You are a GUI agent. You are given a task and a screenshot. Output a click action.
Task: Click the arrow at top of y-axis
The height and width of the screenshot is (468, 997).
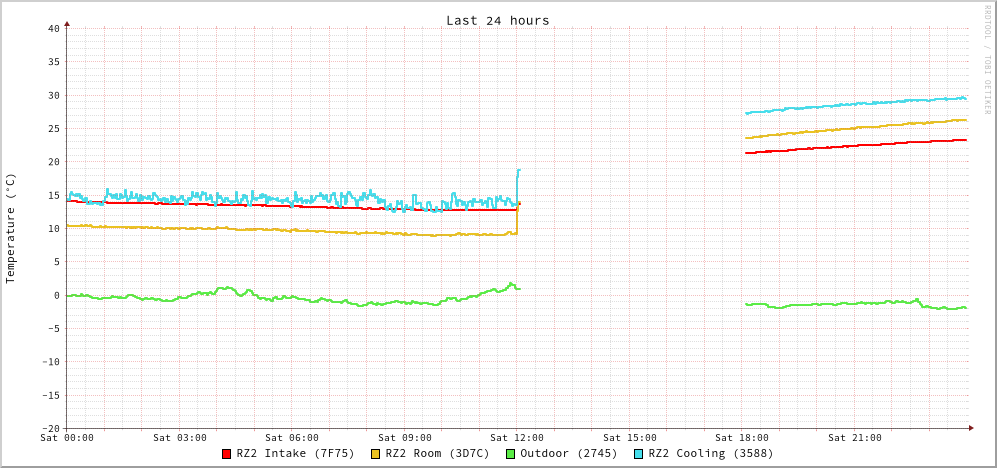click(67, 23)
